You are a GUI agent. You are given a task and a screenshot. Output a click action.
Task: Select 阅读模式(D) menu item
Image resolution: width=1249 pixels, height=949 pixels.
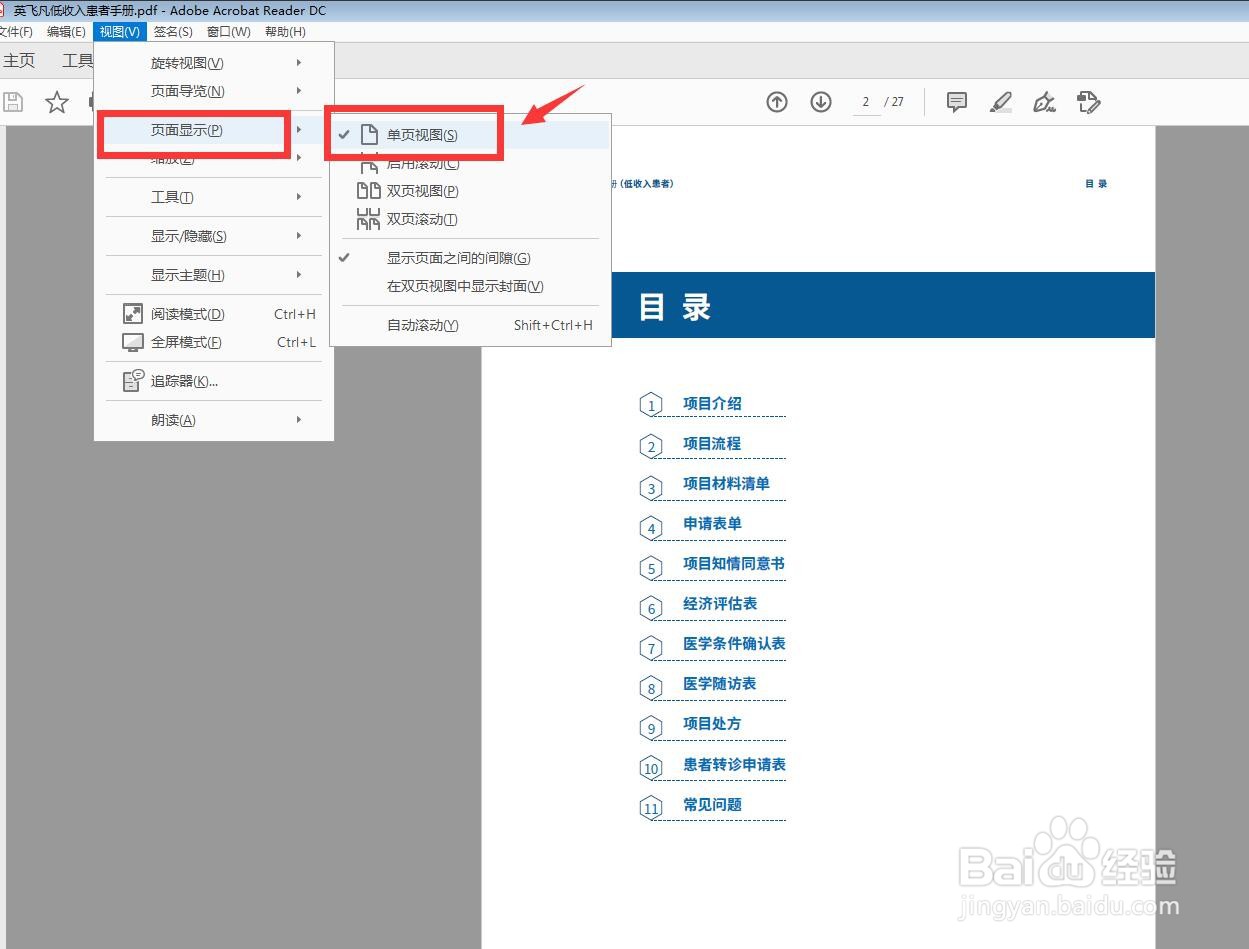click(214, 314)
